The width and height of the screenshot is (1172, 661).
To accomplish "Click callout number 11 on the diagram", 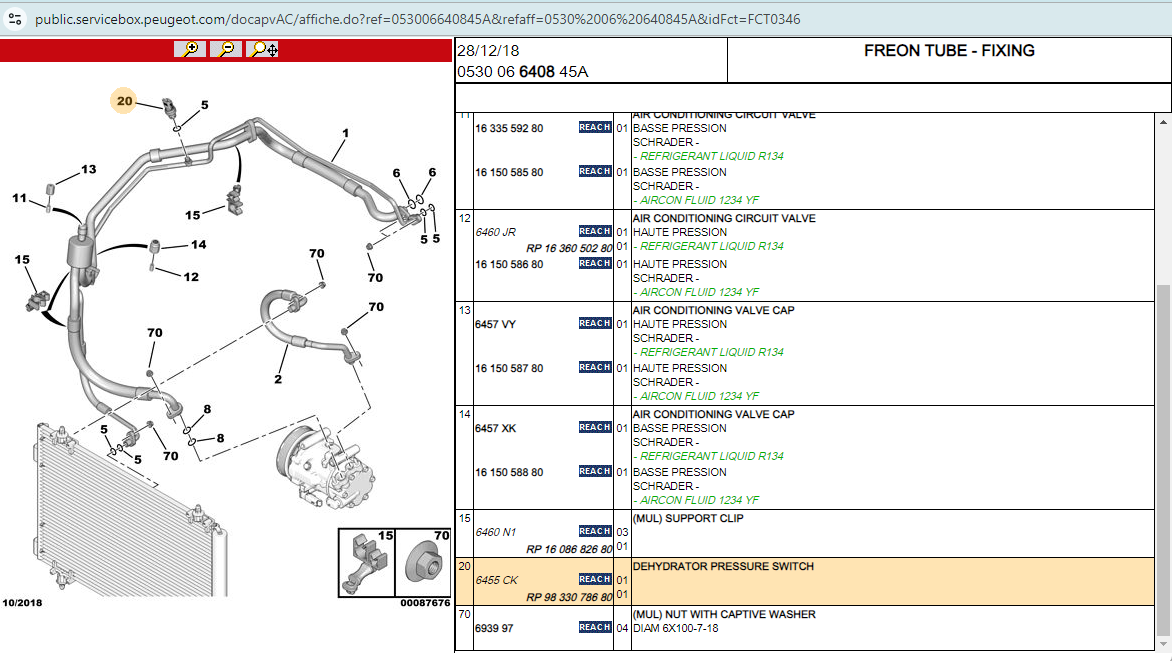I will coord(19,198).
